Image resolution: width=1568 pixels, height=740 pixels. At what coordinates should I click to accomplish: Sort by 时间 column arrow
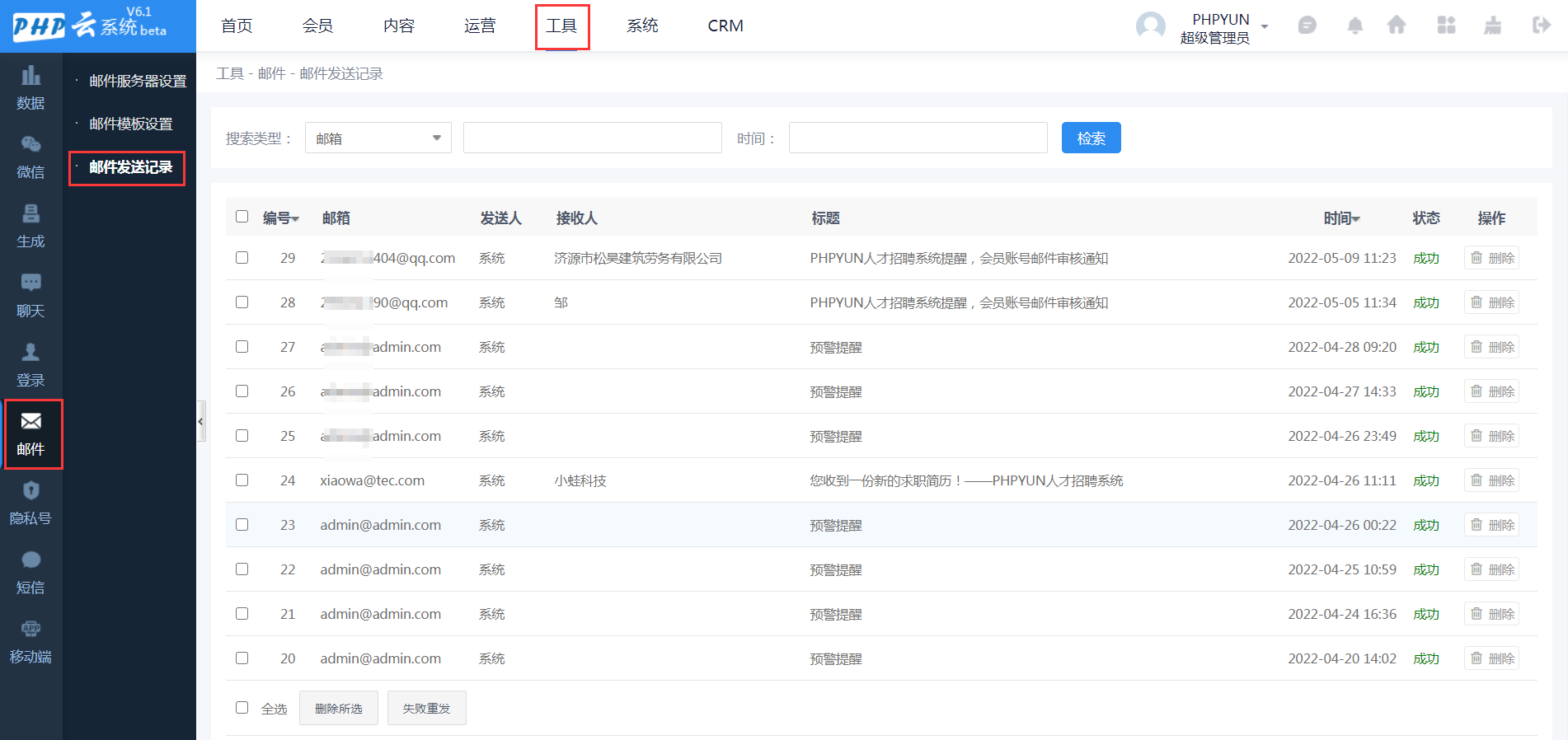1356,219
